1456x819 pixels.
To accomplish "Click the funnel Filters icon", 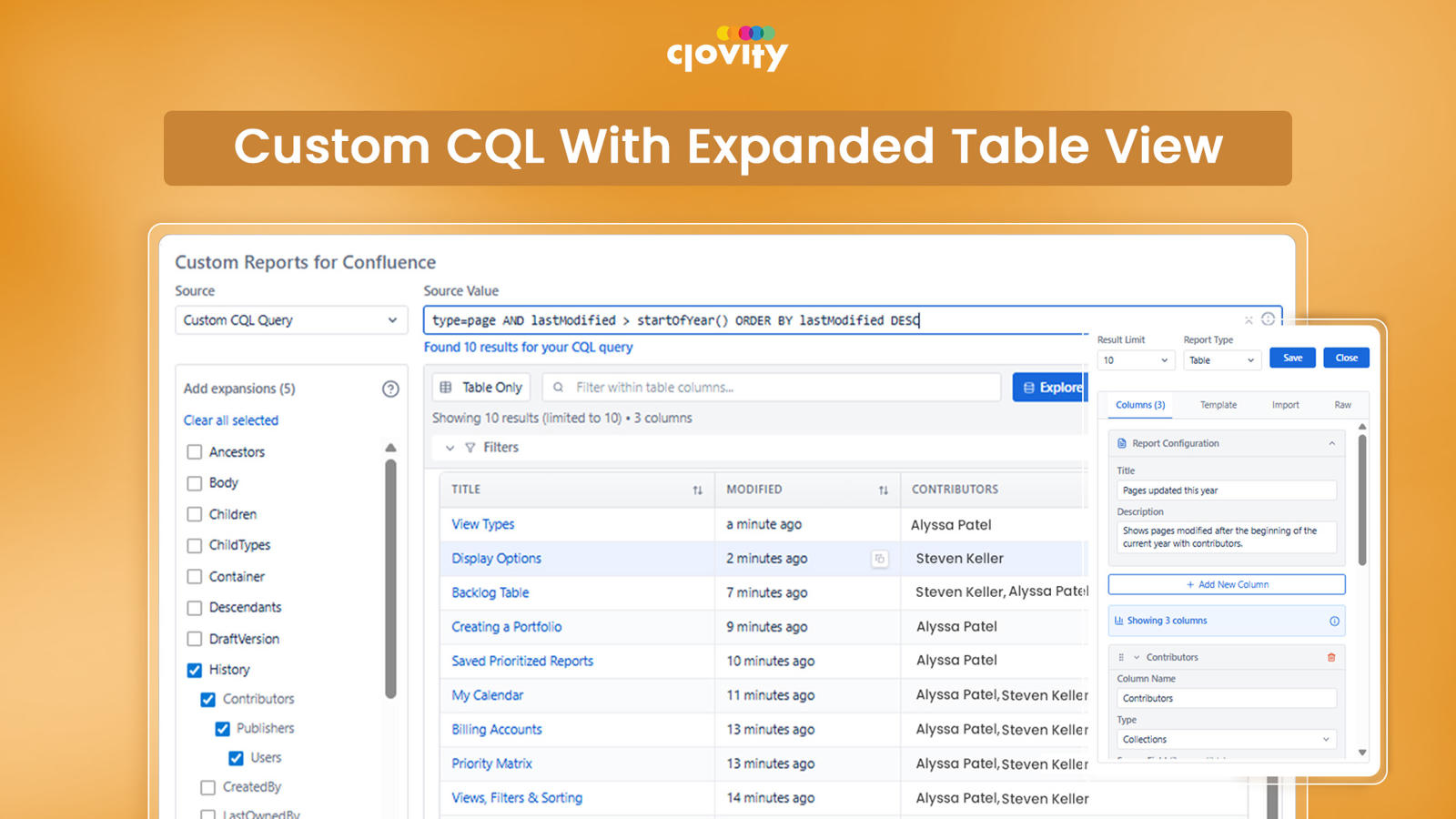I will coord(470,448).
